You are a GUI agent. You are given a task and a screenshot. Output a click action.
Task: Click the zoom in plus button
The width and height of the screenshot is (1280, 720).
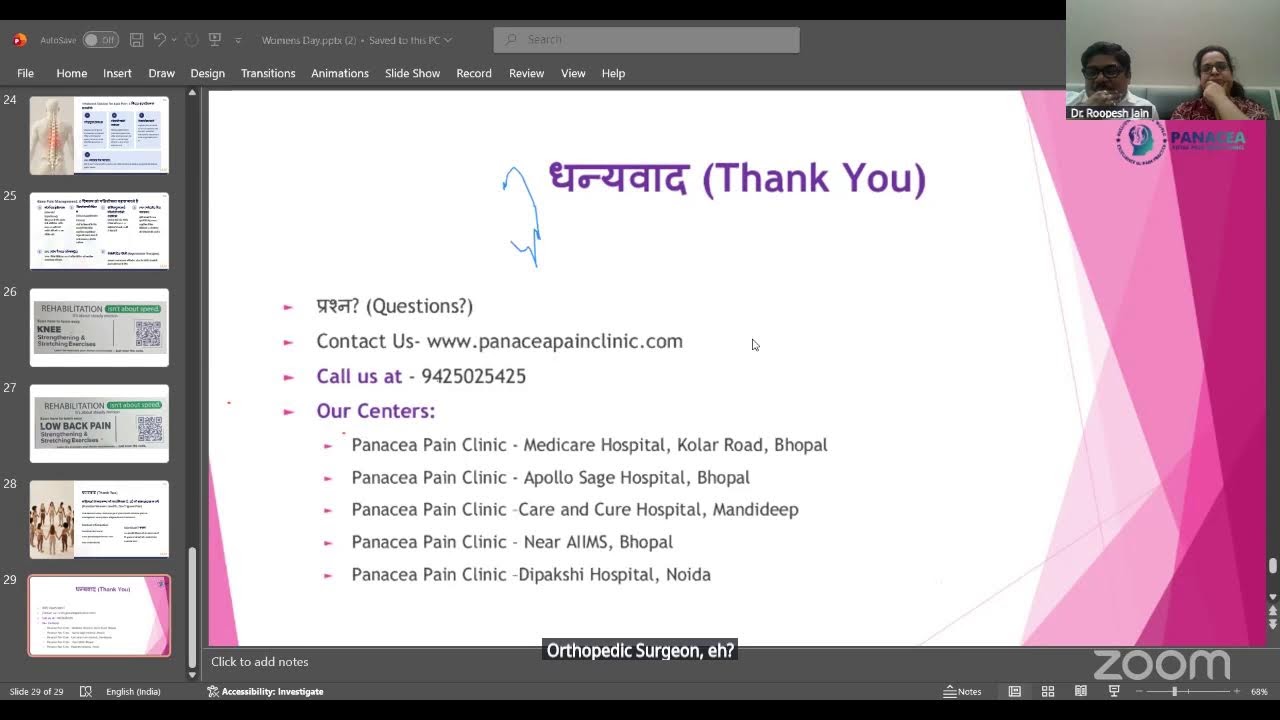click(1237, 692)
